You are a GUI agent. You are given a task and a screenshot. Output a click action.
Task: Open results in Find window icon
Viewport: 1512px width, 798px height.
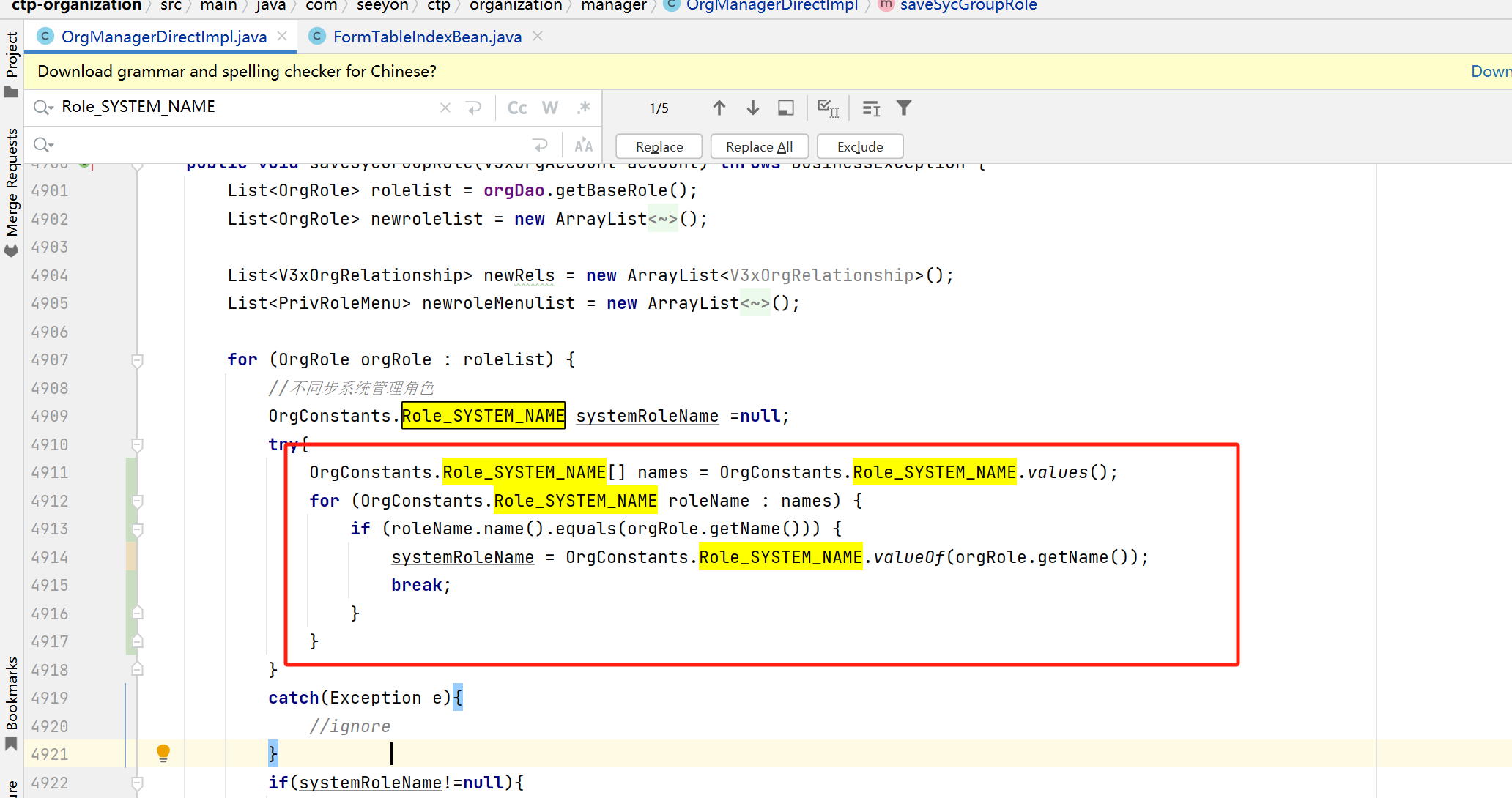pos(785,108)
